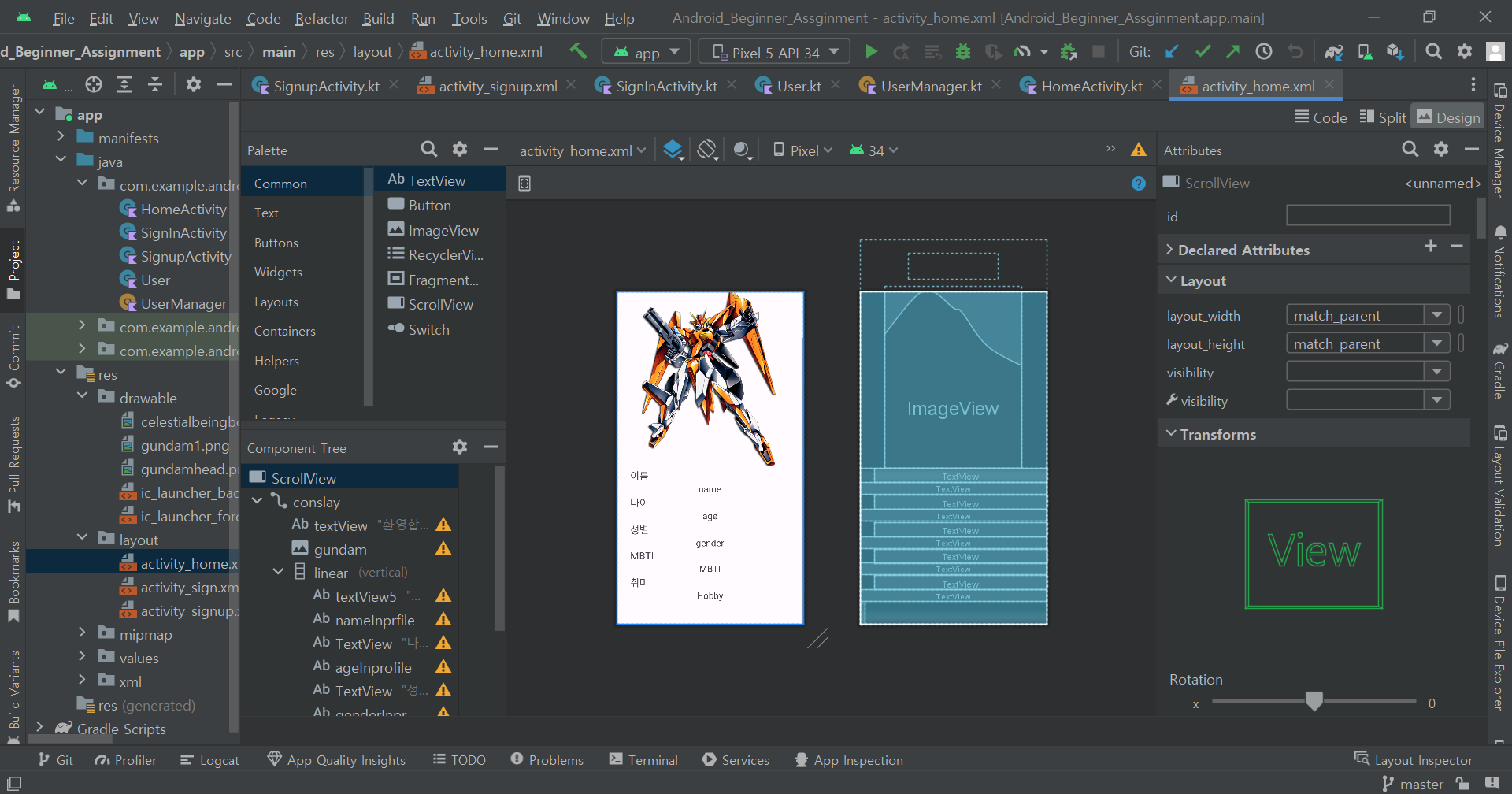Click master branch in status bar
Image resolution: width=1512 pixels, height=794 pixels.
point(1414,784)
